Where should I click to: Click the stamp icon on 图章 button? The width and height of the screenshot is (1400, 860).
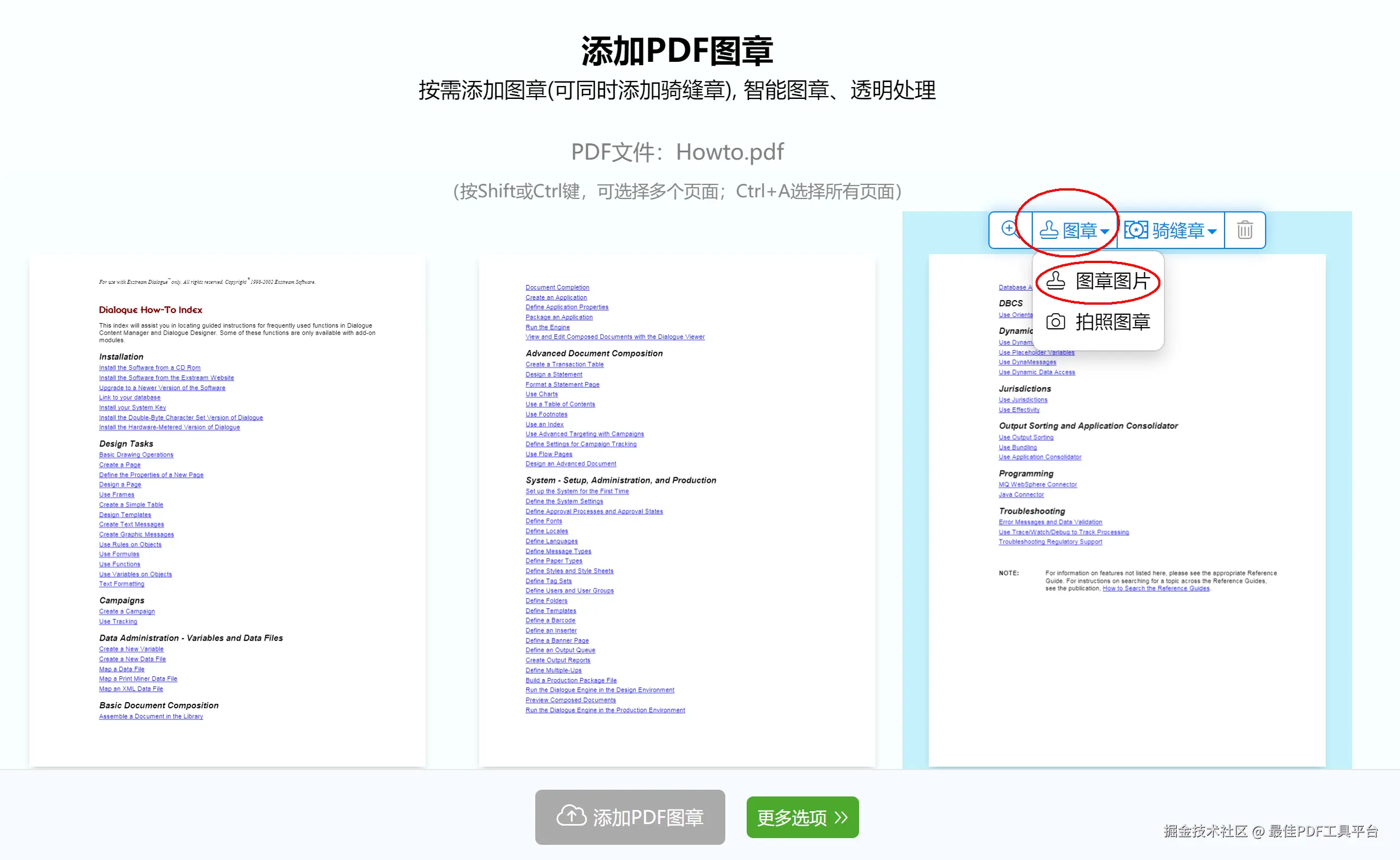[x=1049, y=230]
